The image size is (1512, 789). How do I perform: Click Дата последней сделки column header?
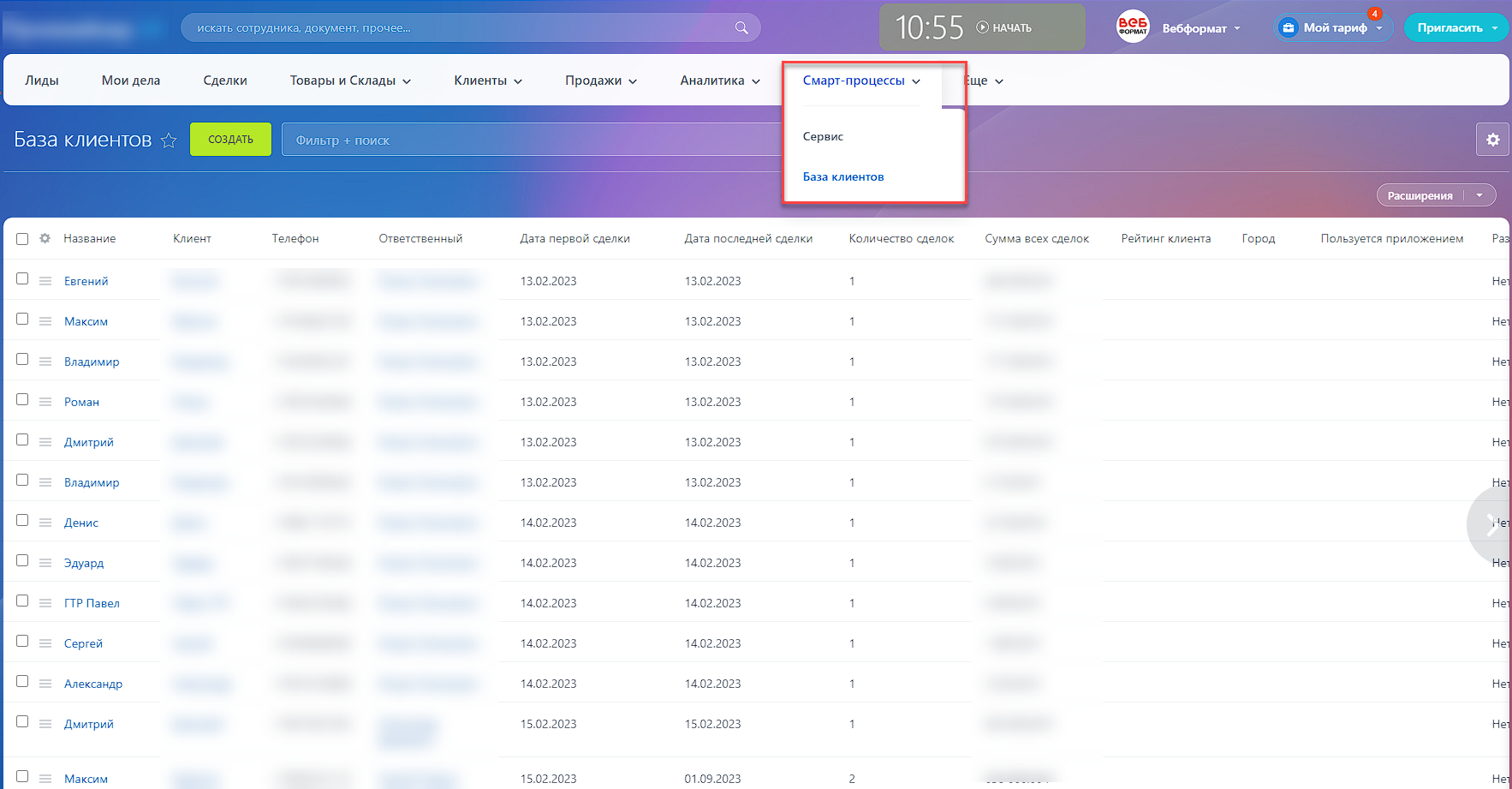tap(748, 238)
